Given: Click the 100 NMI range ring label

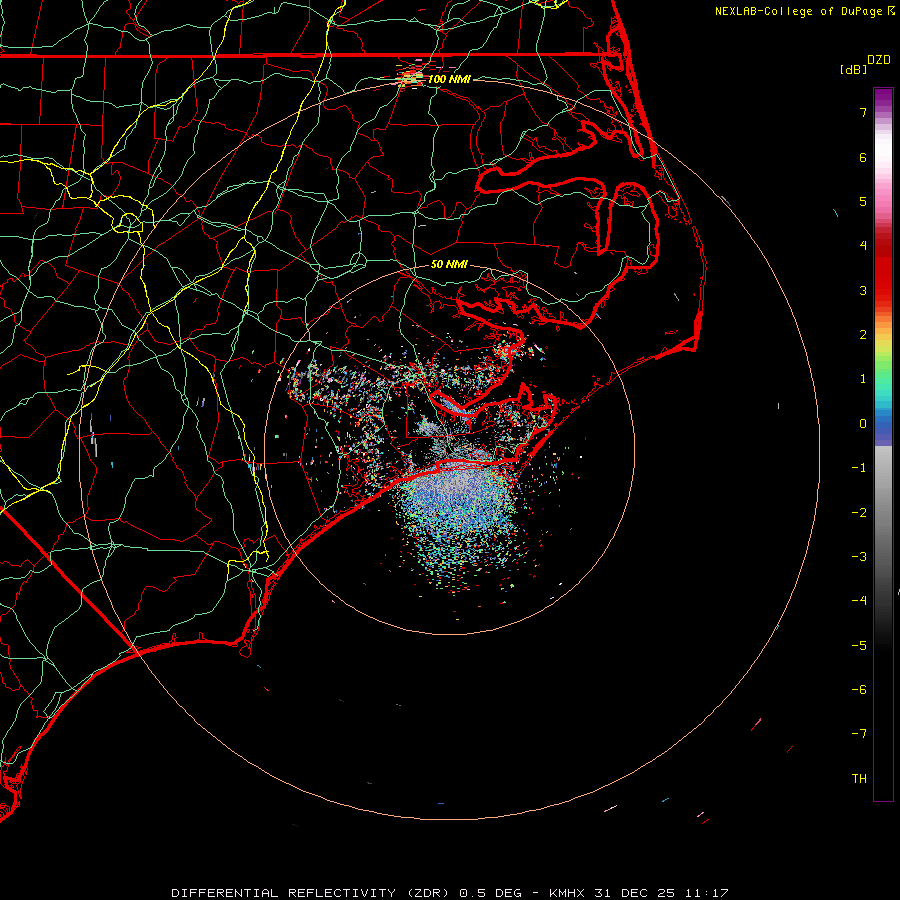Looking at the screenshot, I should point(449,79).
